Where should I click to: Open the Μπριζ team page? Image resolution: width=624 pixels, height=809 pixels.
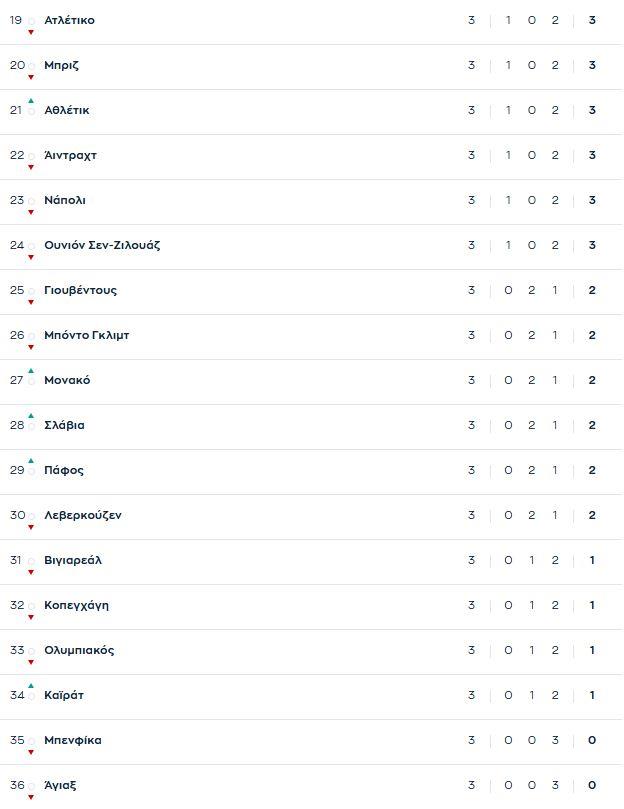(61, 65)
